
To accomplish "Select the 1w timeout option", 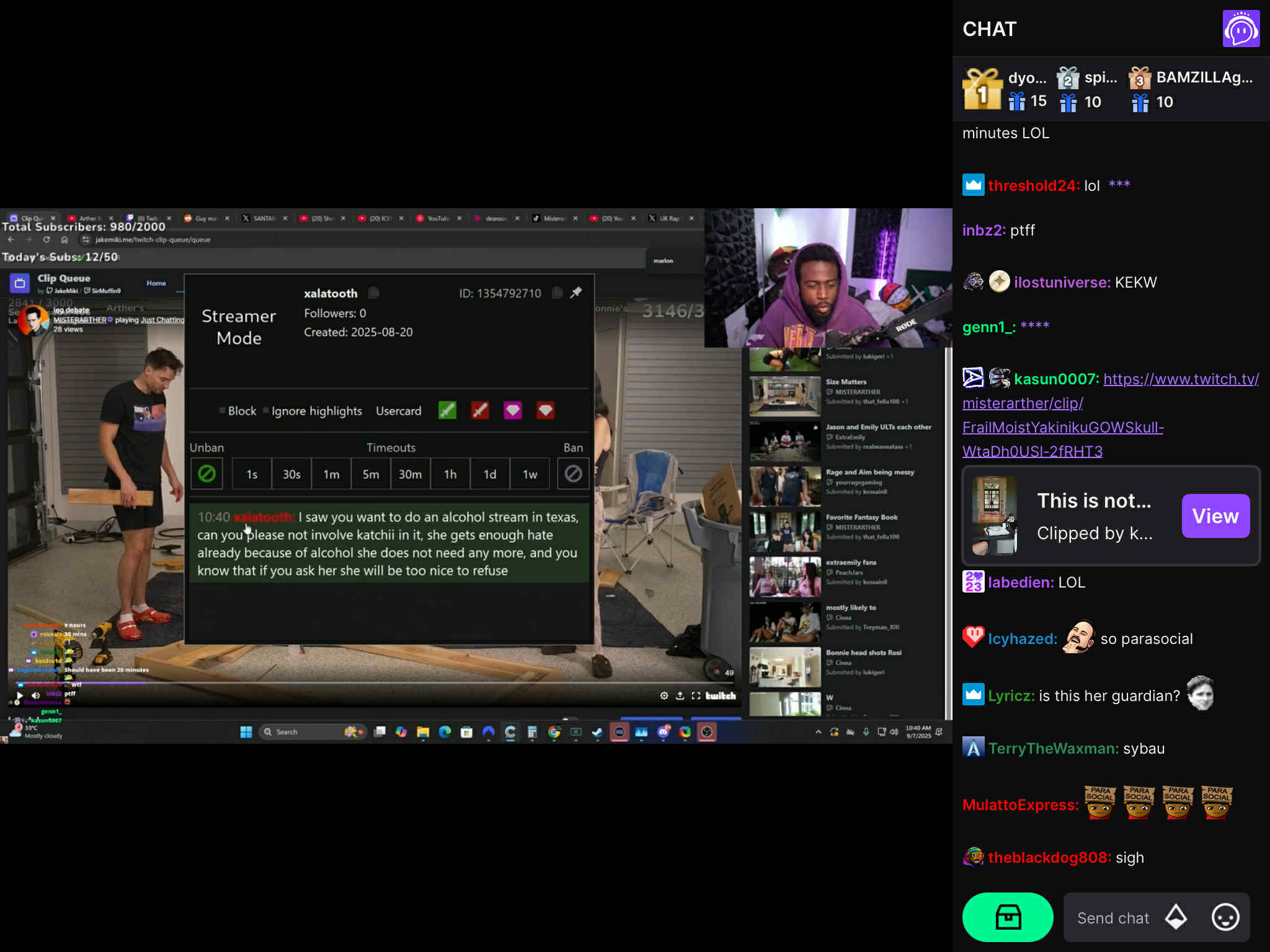I will tap(530, 474).
